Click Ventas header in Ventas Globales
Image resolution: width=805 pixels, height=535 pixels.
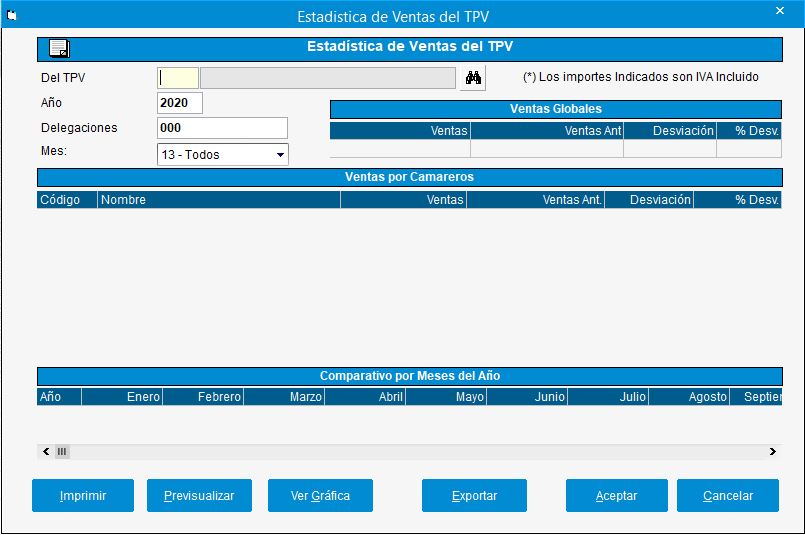coord(400,130)
